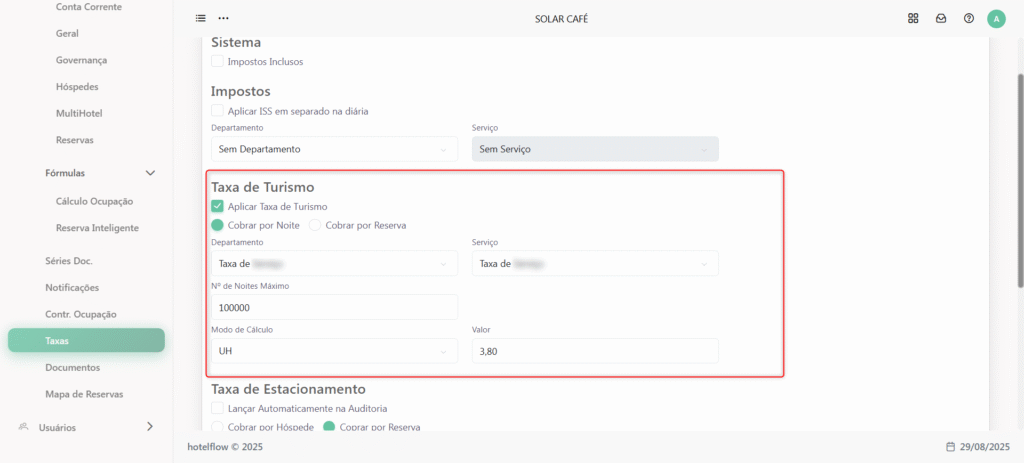1024x463 pixels.
Task: Click the Valor field showing 3,80
Action: (595, 351)
